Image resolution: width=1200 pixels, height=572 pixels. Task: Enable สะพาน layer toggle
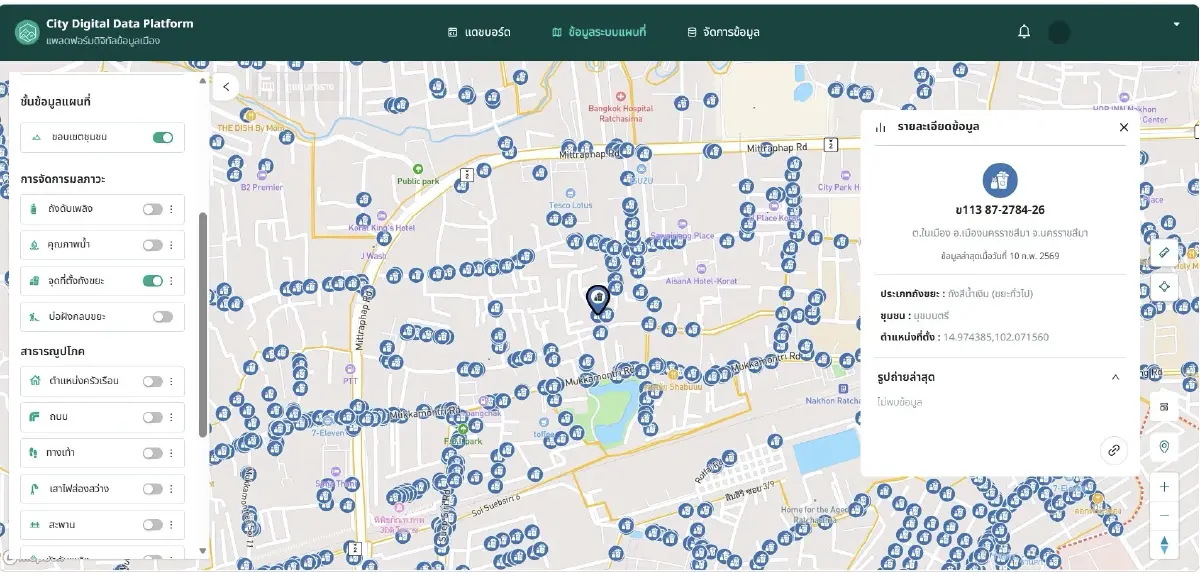click(152, 525)
